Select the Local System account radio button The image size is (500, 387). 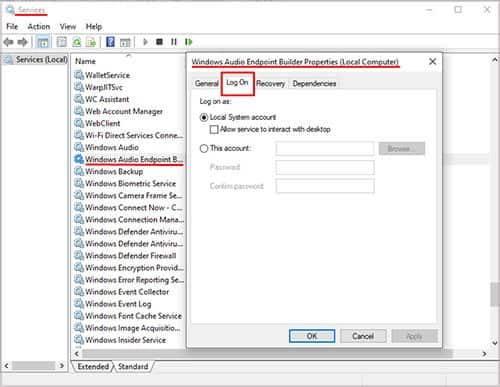[204, 117]
